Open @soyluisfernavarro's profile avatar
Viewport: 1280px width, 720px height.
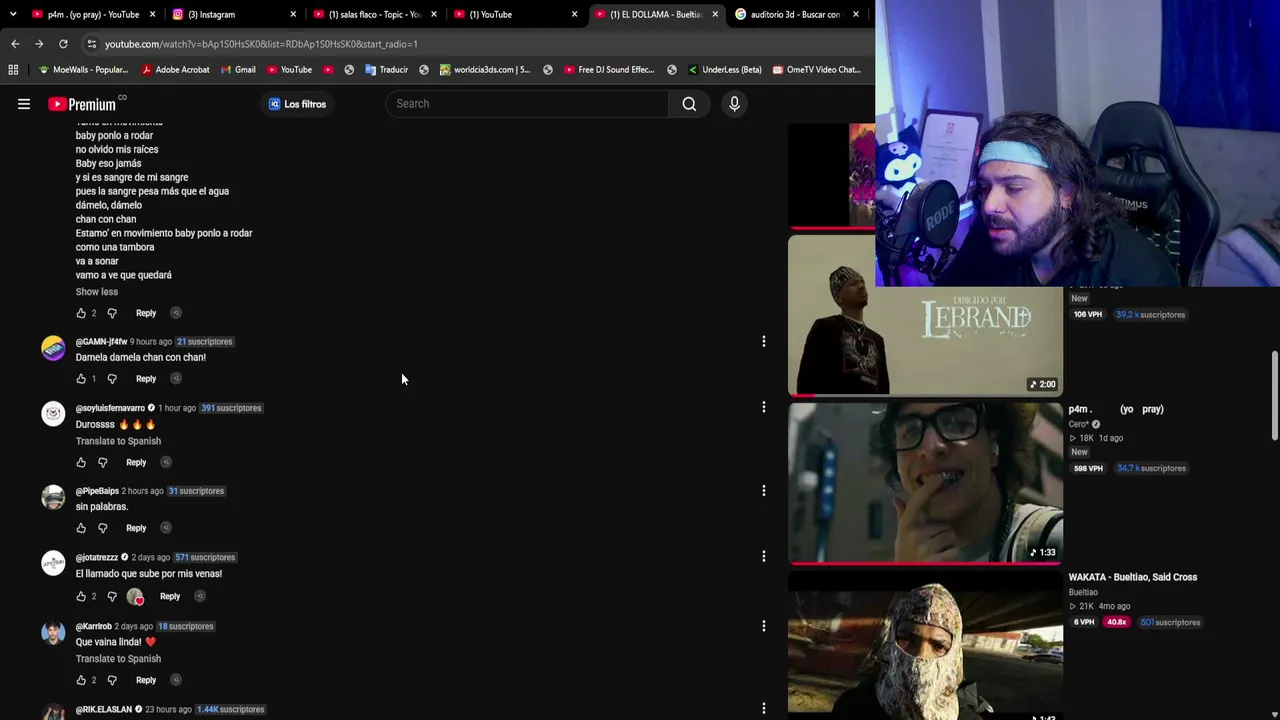pos(53,414)
